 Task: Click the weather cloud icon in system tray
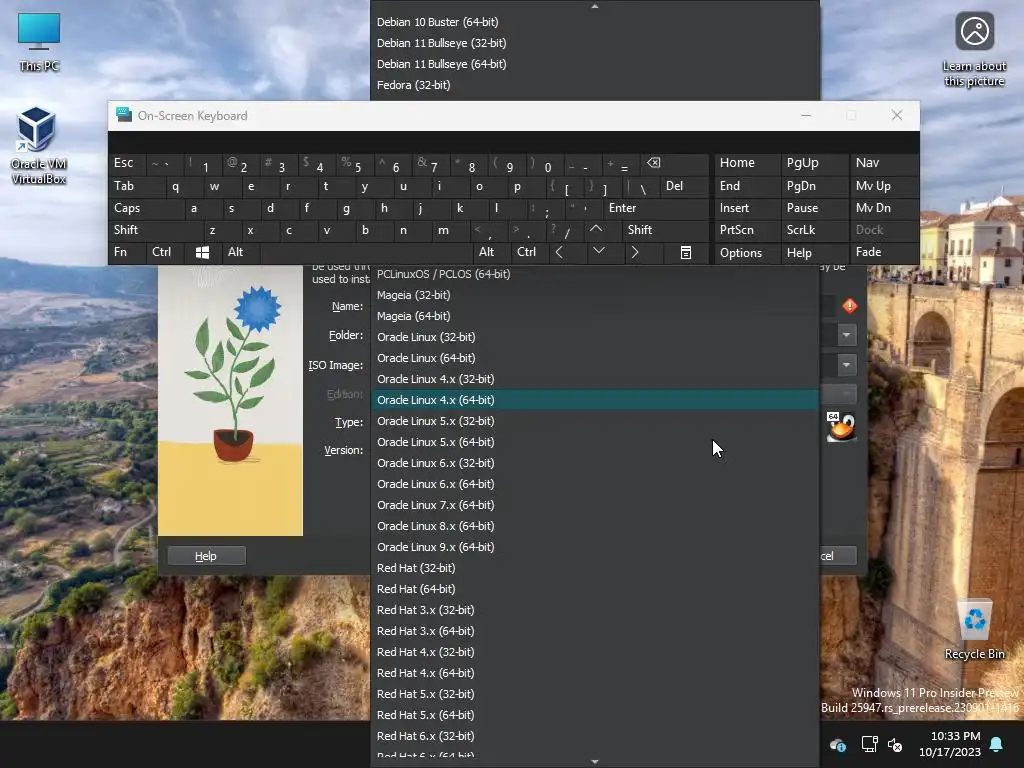click(x=838, y=744)
